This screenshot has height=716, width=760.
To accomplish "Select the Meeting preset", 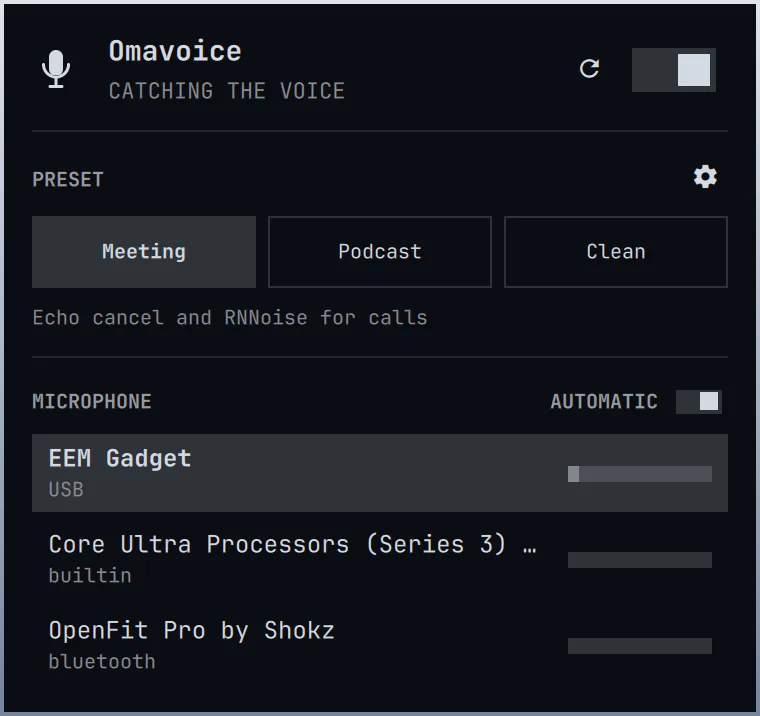I will click(144, 252).
